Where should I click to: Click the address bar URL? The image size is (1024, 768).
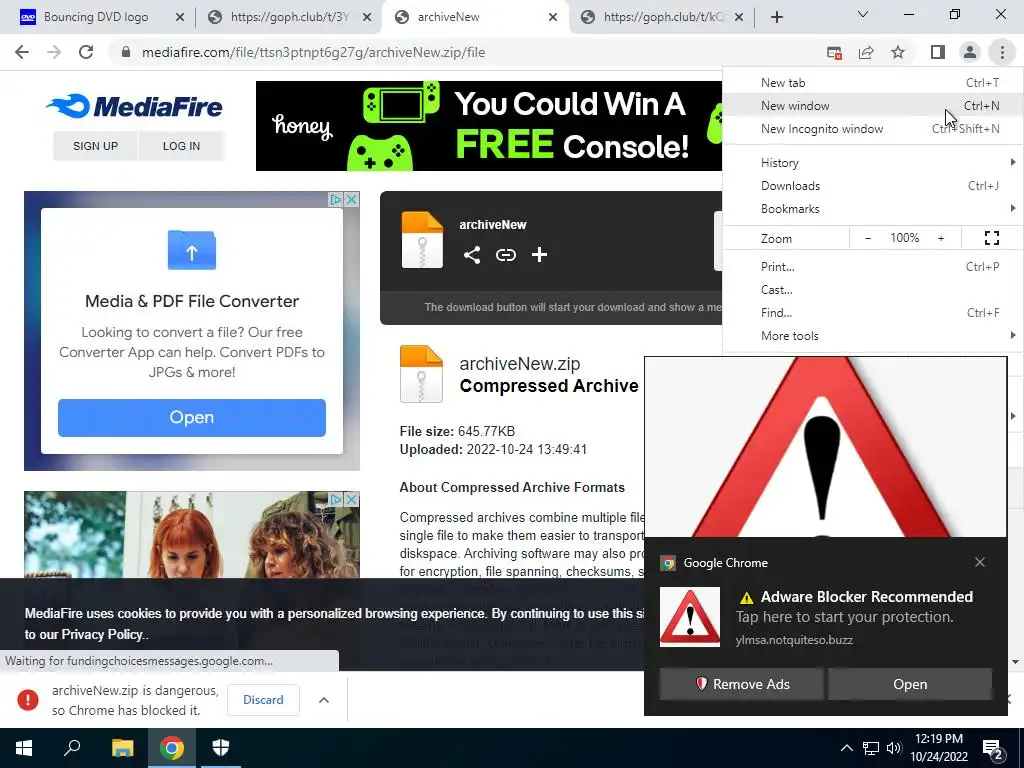tap(313, 52)
